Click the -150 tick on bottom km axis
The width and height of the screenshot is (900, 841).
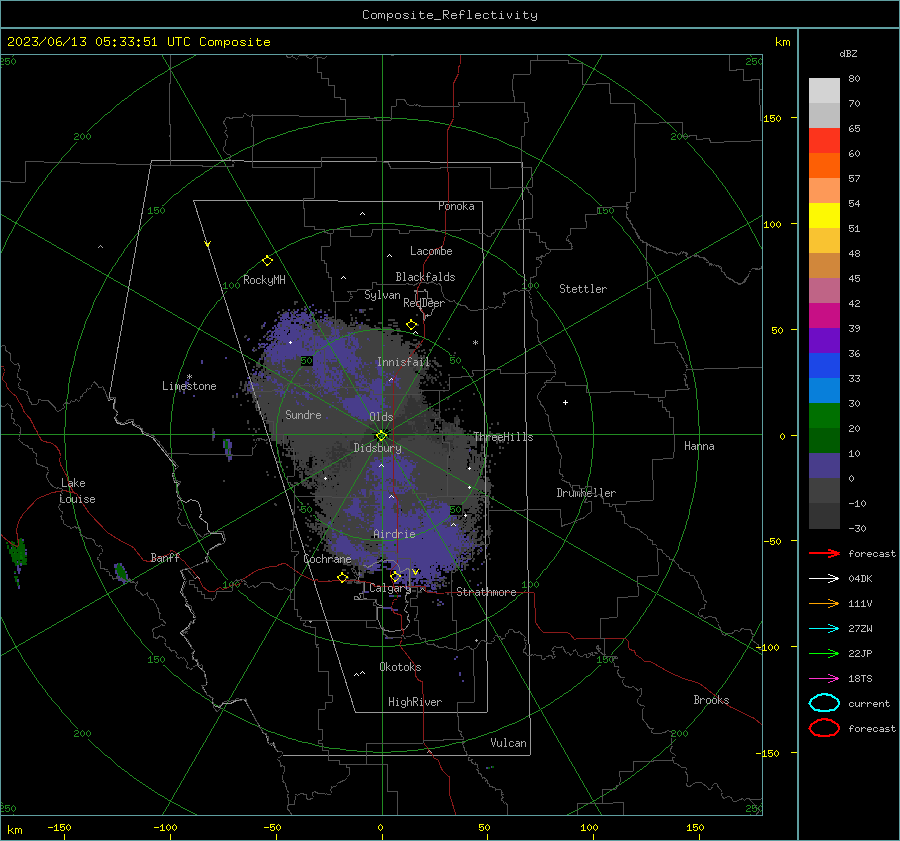click(x=59, y=827)
